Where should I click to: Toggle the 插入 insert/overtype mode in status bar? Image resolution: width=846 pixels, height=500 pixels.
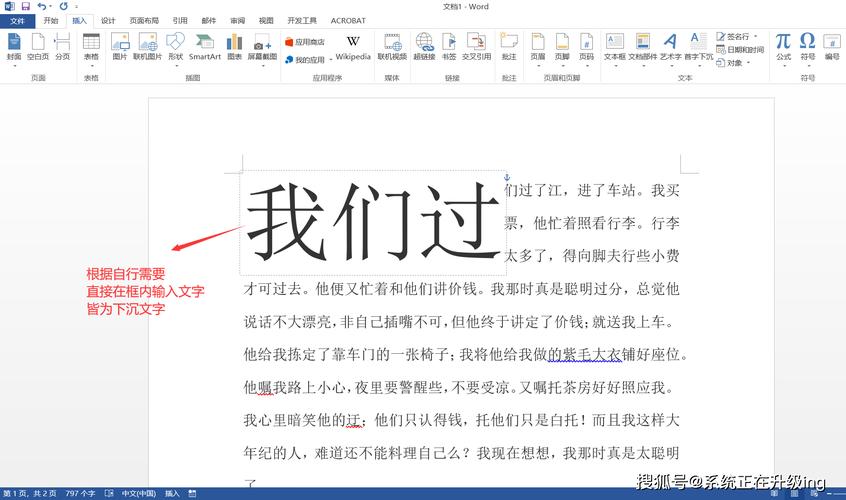[172, 494]
